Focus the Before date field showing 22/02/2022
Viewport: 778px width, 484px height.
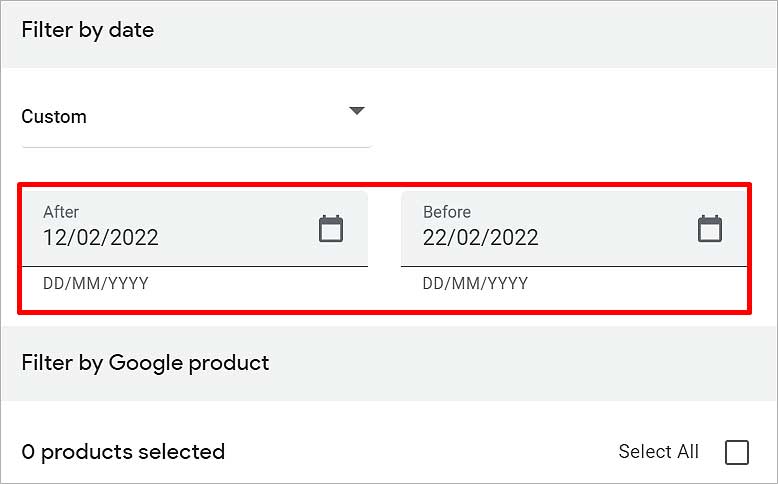click(574, 229)
